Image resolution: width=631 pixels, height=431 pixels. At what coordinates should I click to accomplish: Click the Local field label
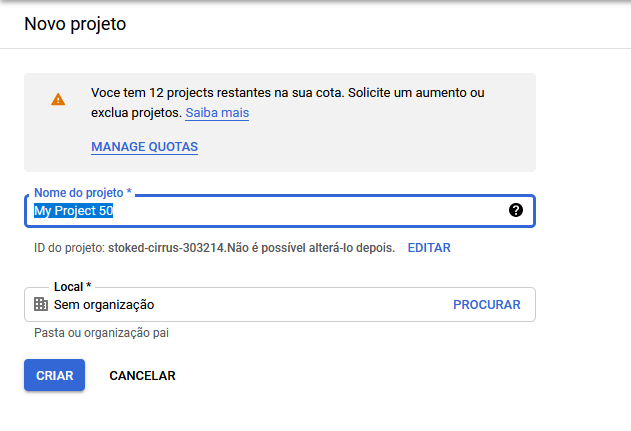click(73, 287)
